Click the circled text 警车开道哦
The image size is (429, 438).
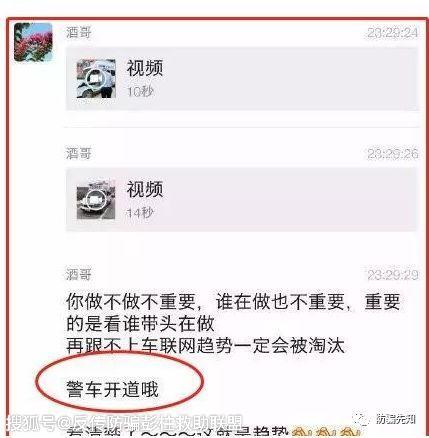coord(112,389)
